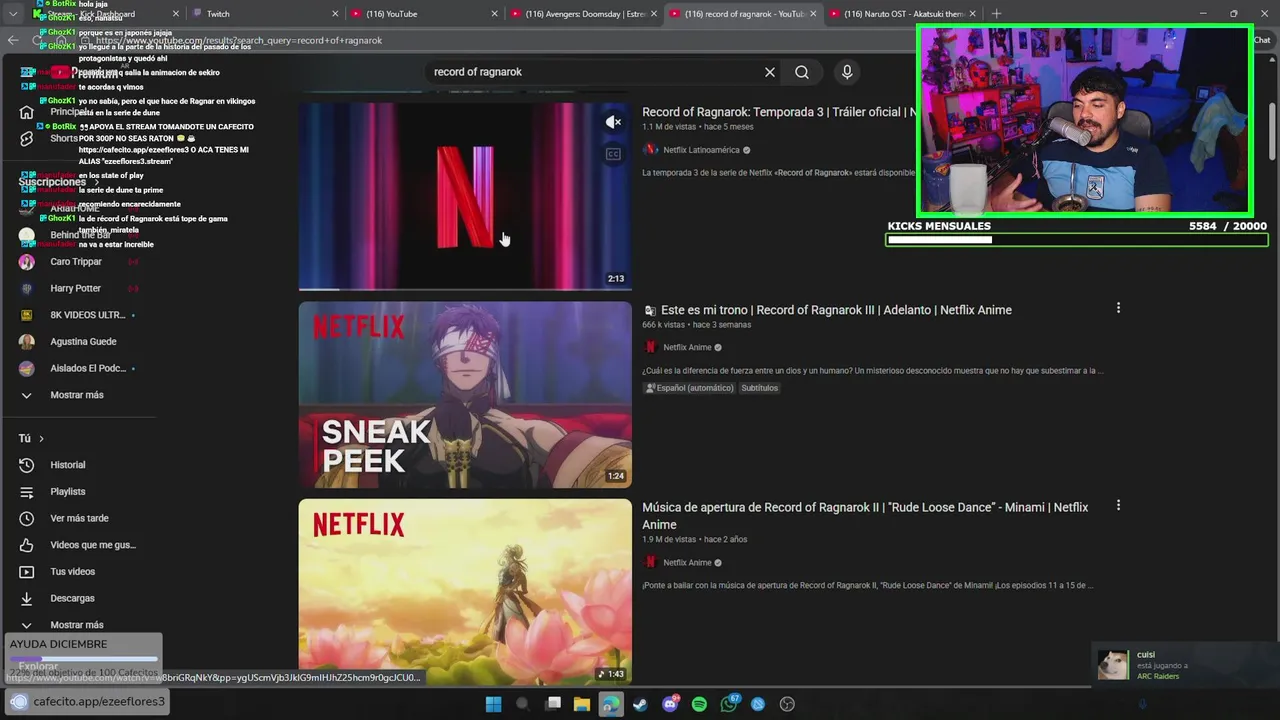Click the 'Español (automático)' badge
The height and width of the screenshot is (720, 1280).
pyautogui.click(x=689, y=388)
